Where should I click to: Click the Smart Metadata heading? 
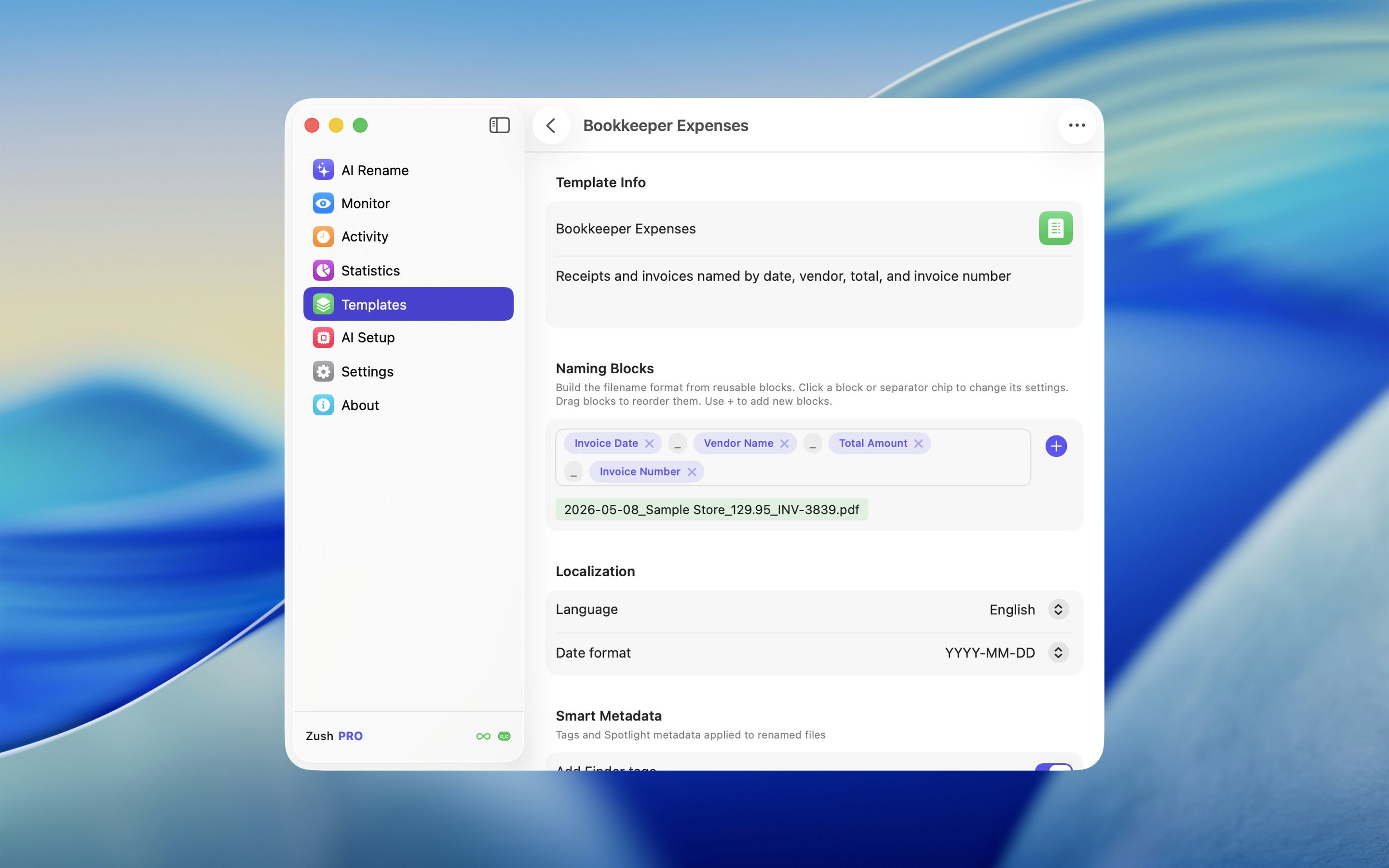coord(608,716)
